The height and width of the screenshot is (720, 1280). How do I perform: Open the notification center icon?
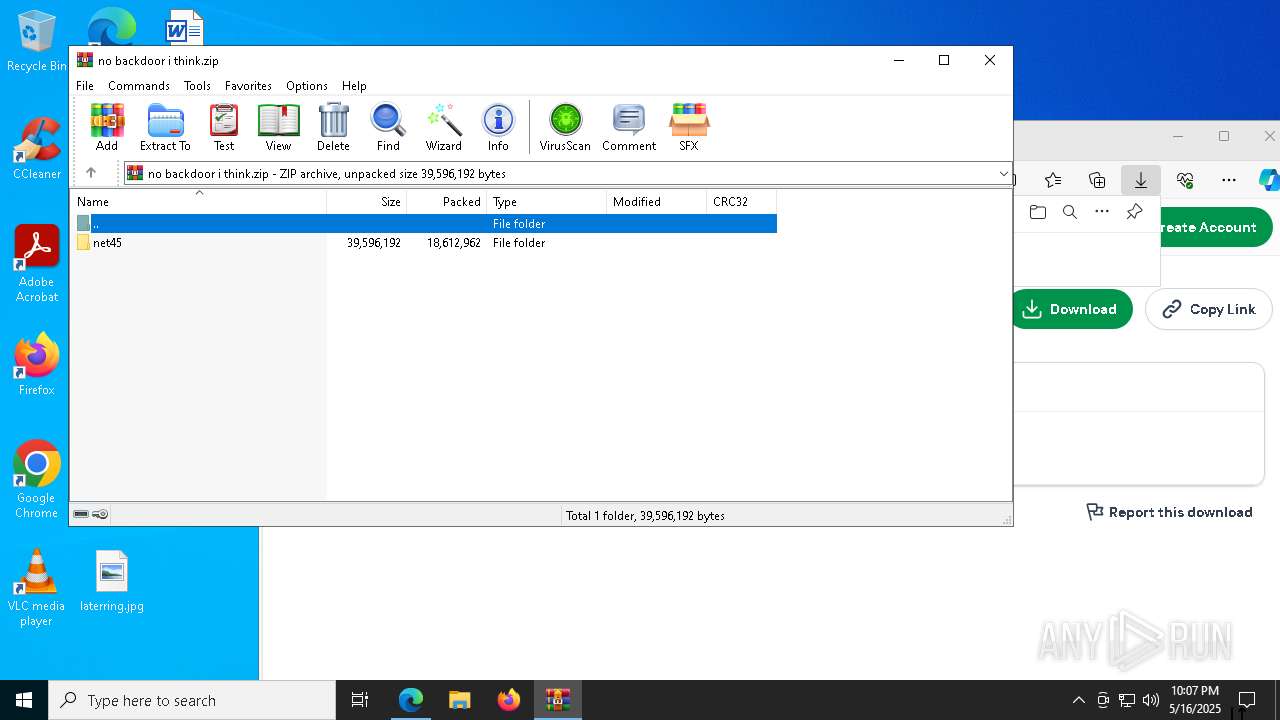1247,700
